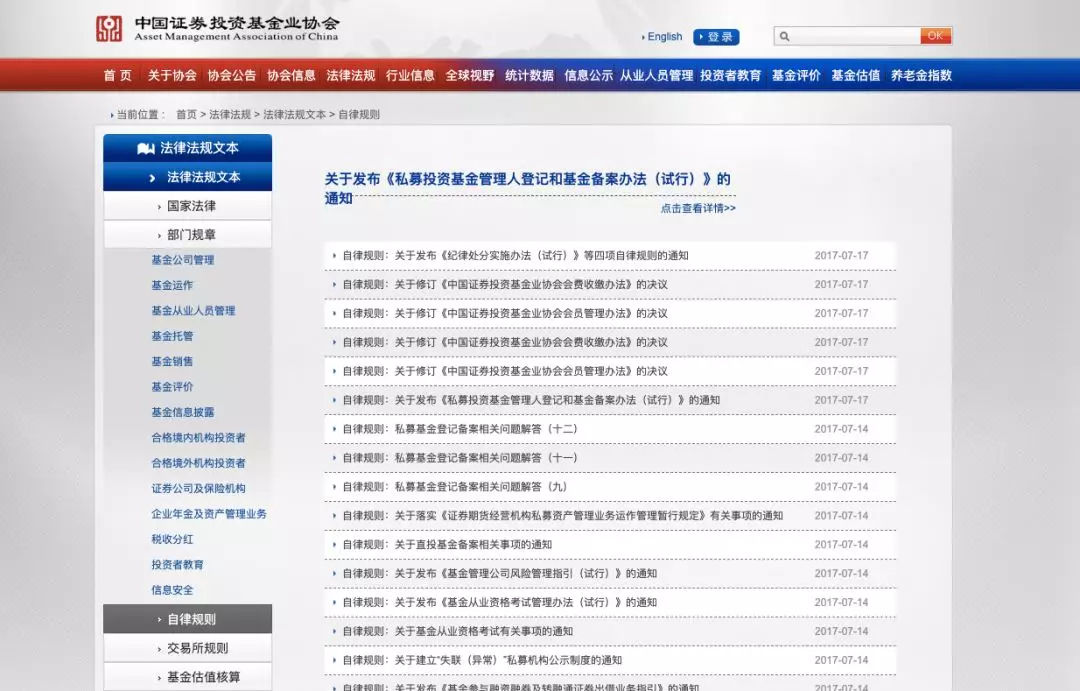Open the 证券公司及保险机构 sidebar link
The image size is (1080, 691).
(x=198, y=488)
